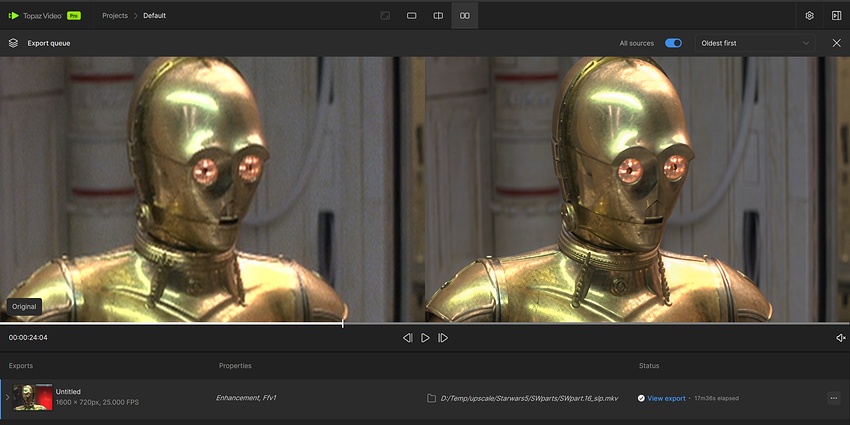Image resolution: width=850 pixels, height=425 pixels.
Task: Switch to split view mode icon
Action: [x=438, y=16]
